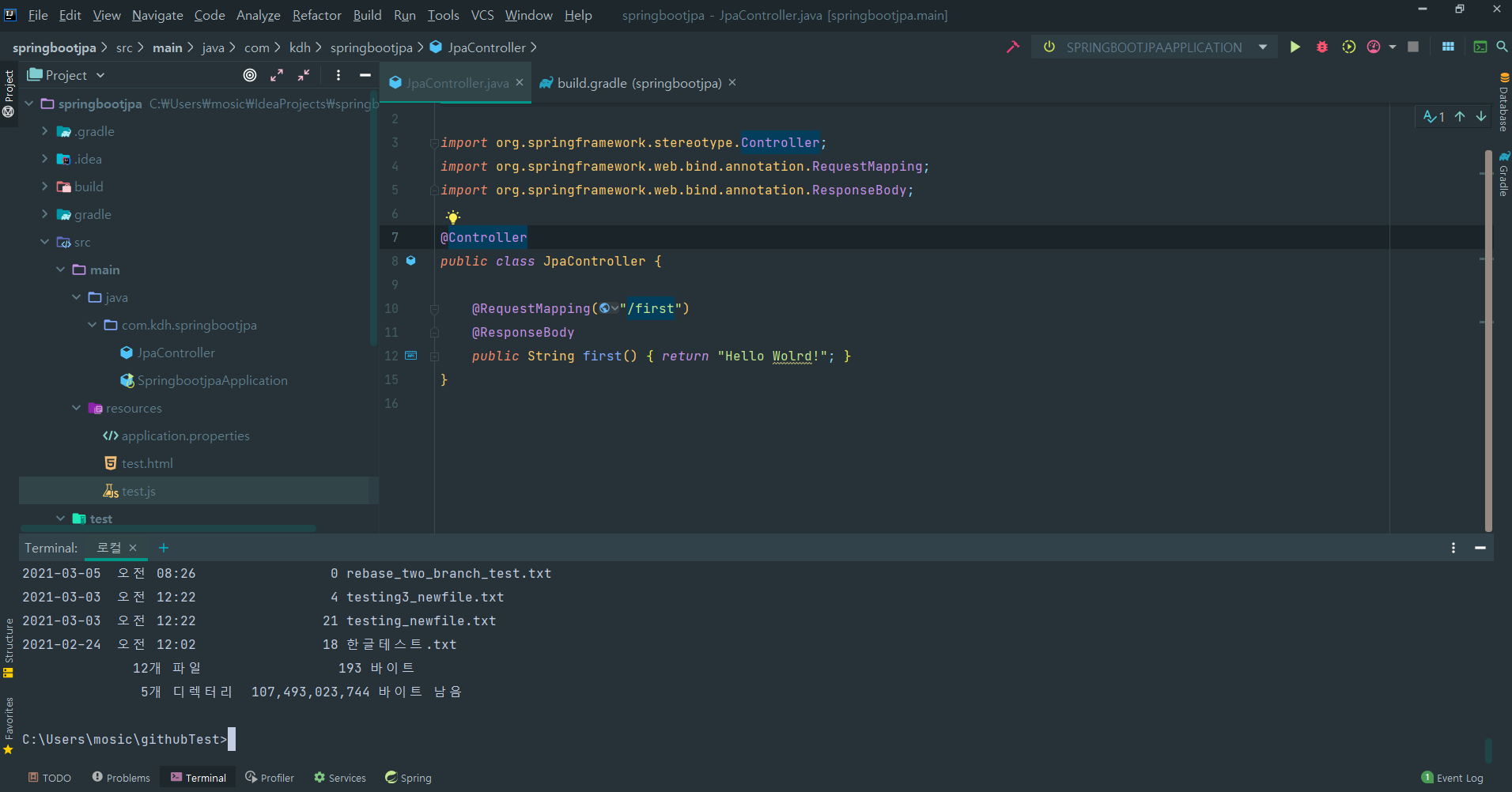This screenshot has height=792, width=1512.
Task: Open the Problems tool window
Action: click(121, 778)
